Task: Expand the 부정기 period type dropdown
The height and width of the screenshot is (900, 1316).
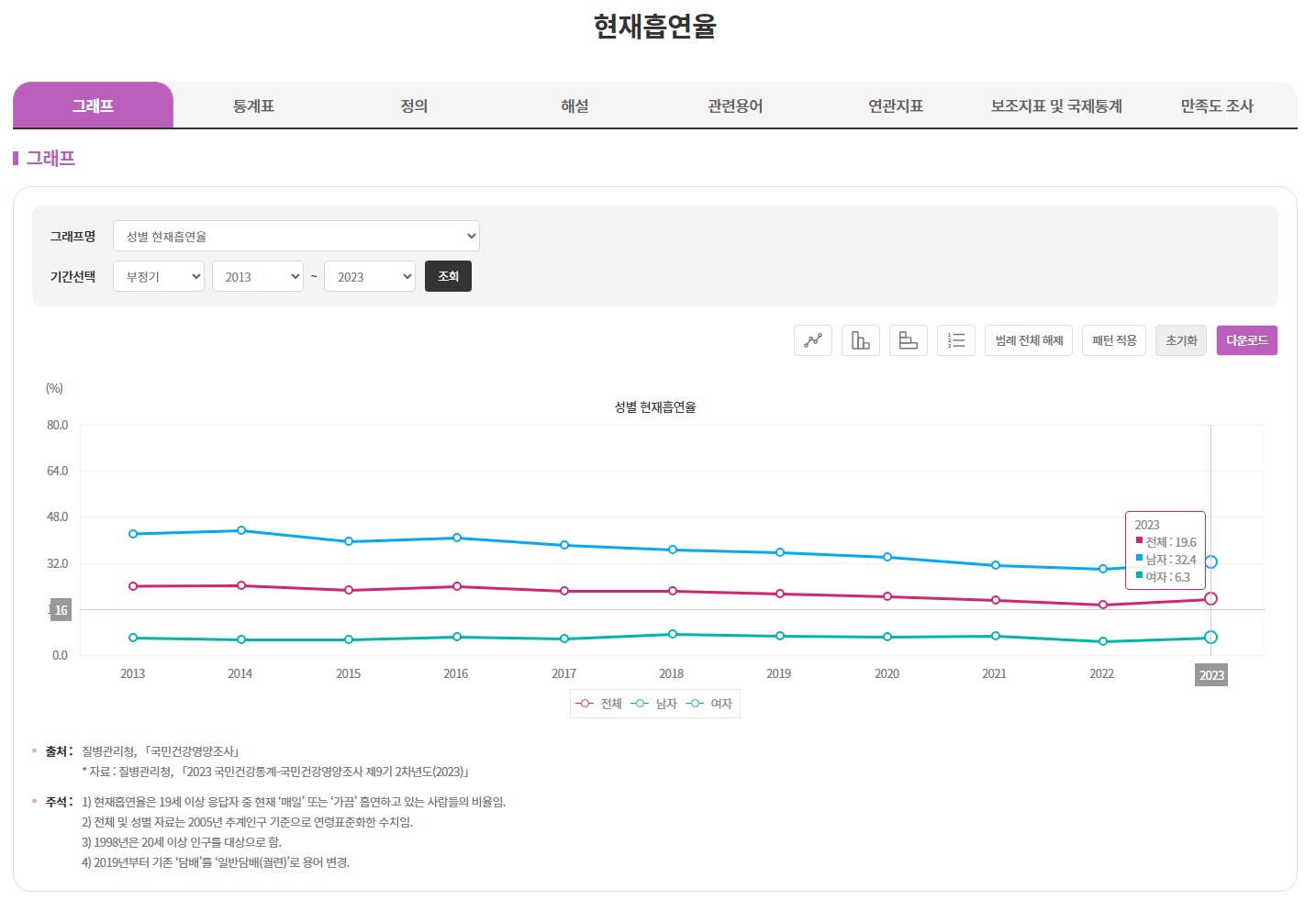Action: point(158,276)
